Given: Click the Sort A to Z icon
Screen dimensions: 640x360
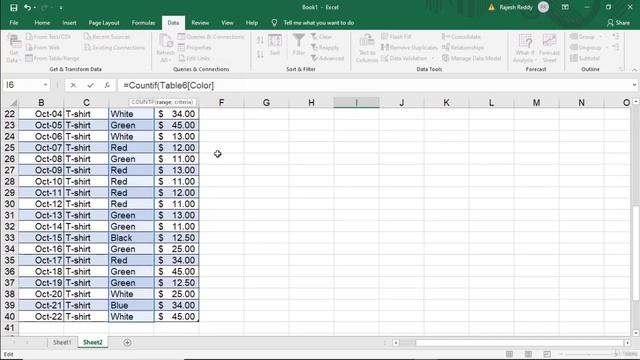Looking at the screenshot, I should (260, 40).
